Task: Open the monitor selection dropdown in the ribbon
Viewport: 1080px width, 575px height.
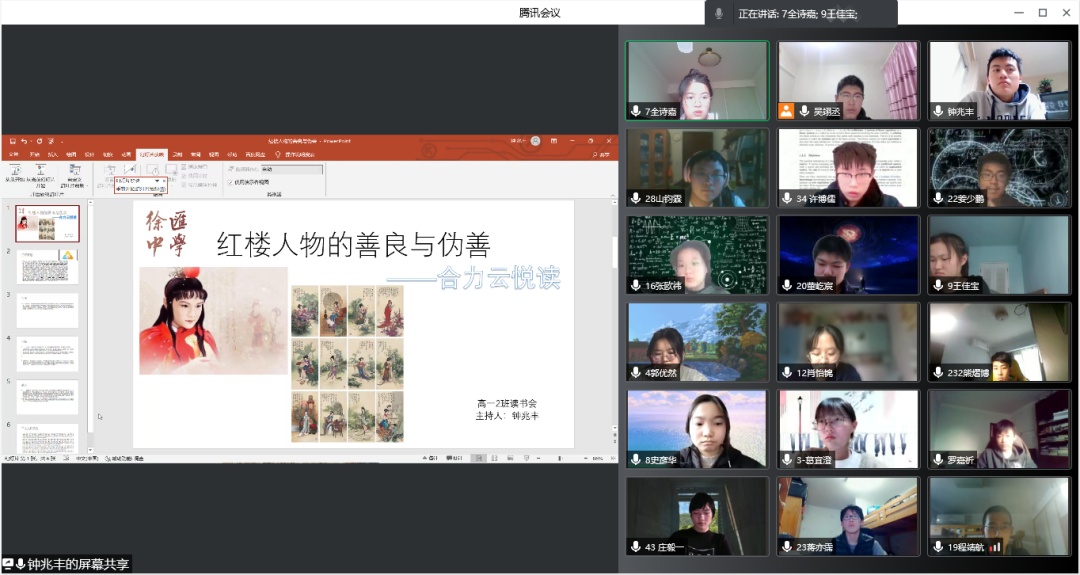Action: click(x=290, y=169)
